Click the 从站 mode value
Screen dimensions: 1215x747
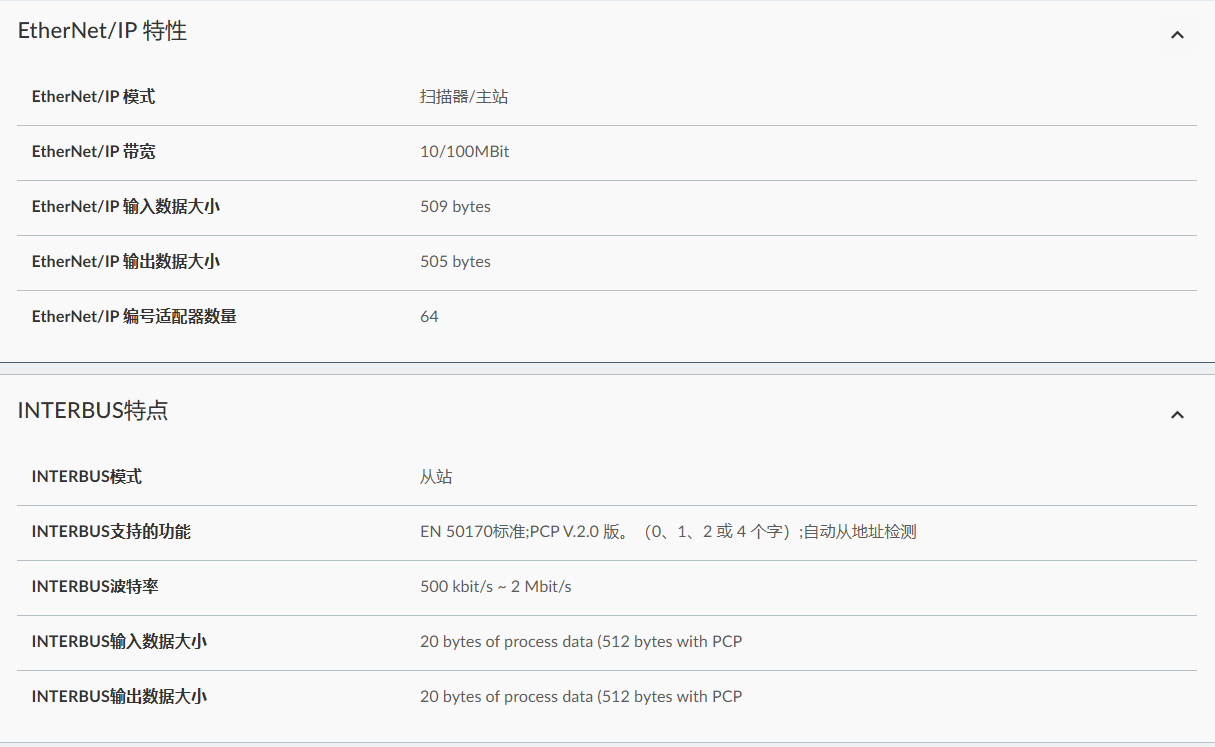point(436,477)
